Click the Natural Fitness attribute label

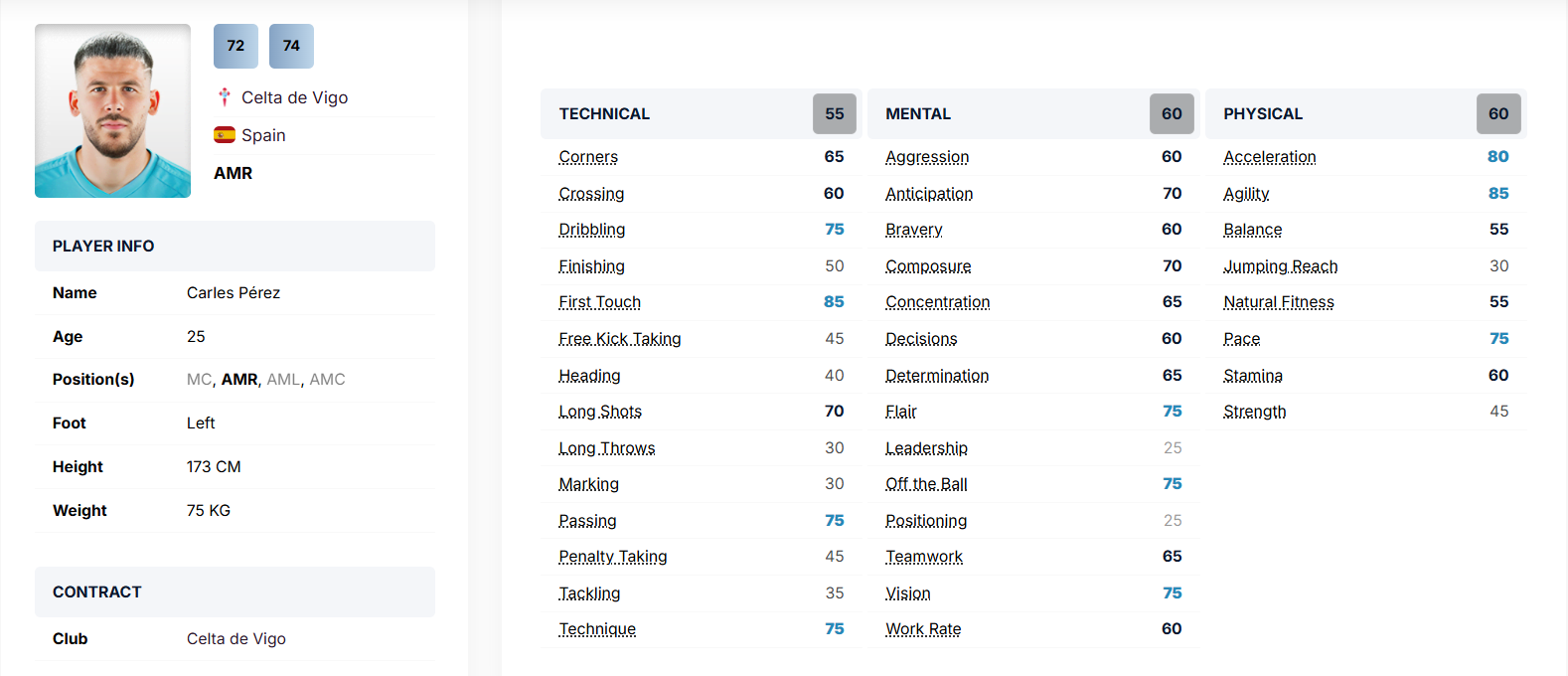click(1278, 302)
